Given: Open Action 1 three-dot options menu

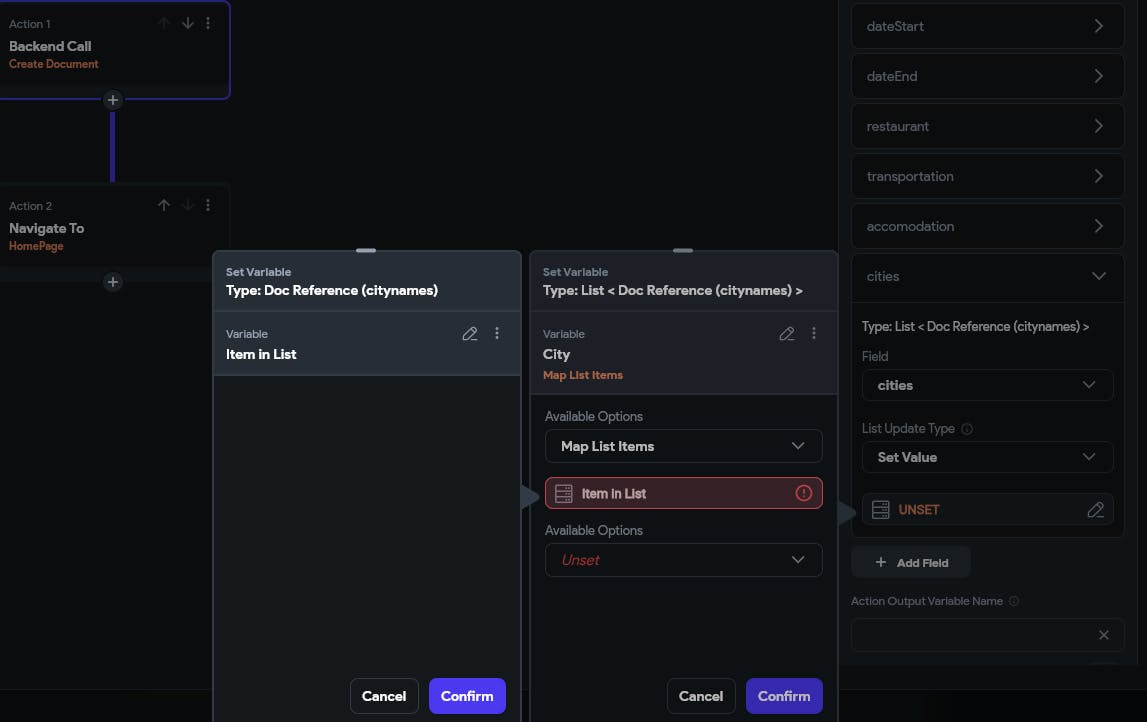Looking at the screenshot, I should click(208, 23).
